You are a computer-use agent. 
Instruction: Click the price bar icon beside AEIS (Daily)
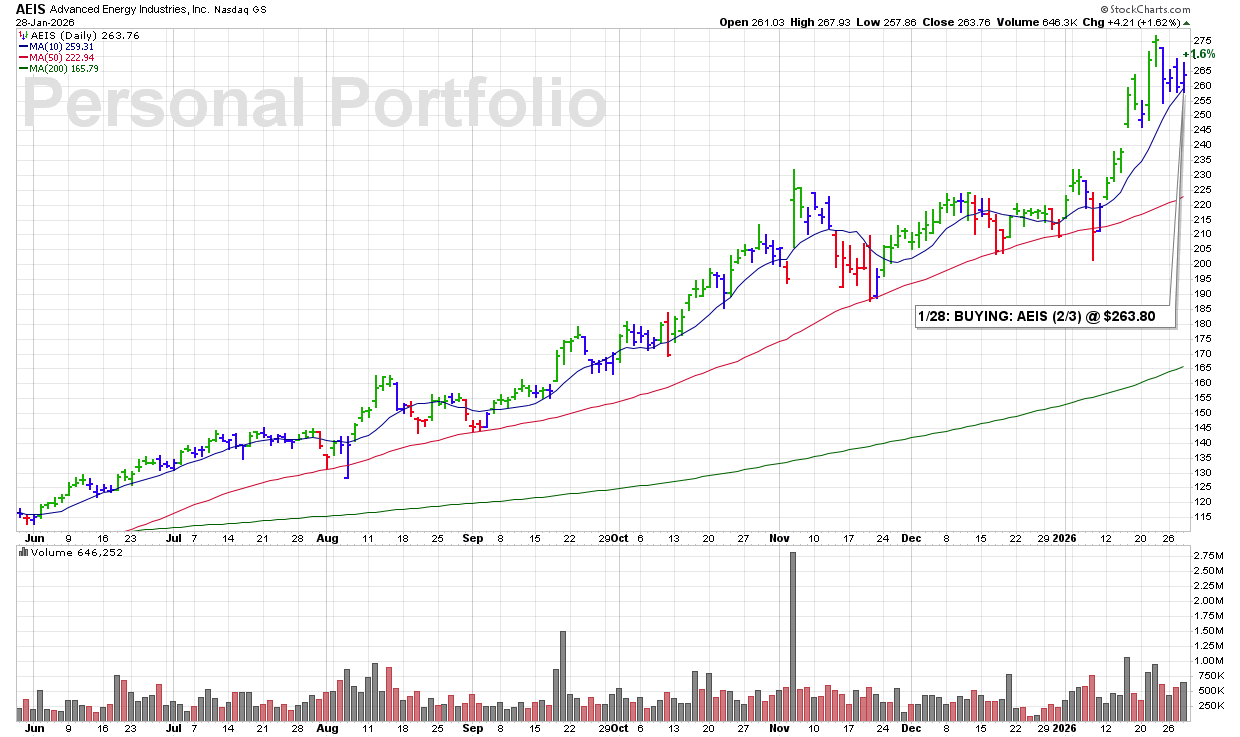pyautogui.click(x=21, y=36)
